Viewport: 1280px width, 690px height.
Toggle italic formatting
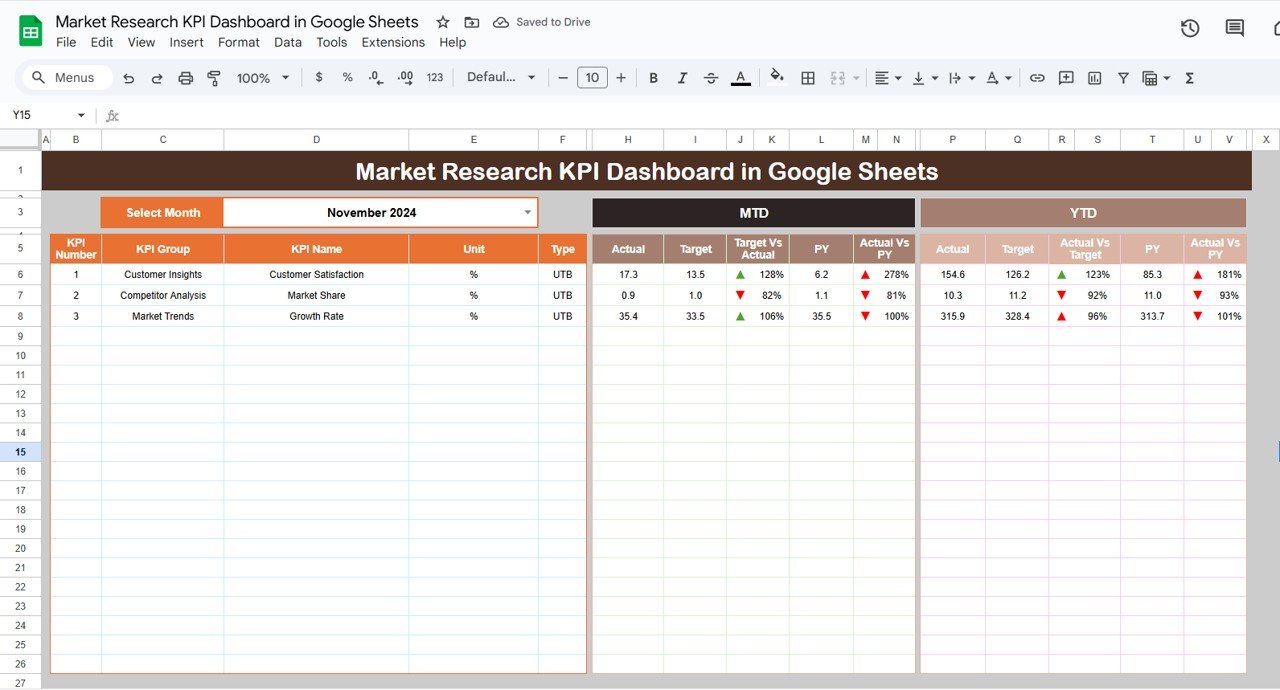click(682, 78)
